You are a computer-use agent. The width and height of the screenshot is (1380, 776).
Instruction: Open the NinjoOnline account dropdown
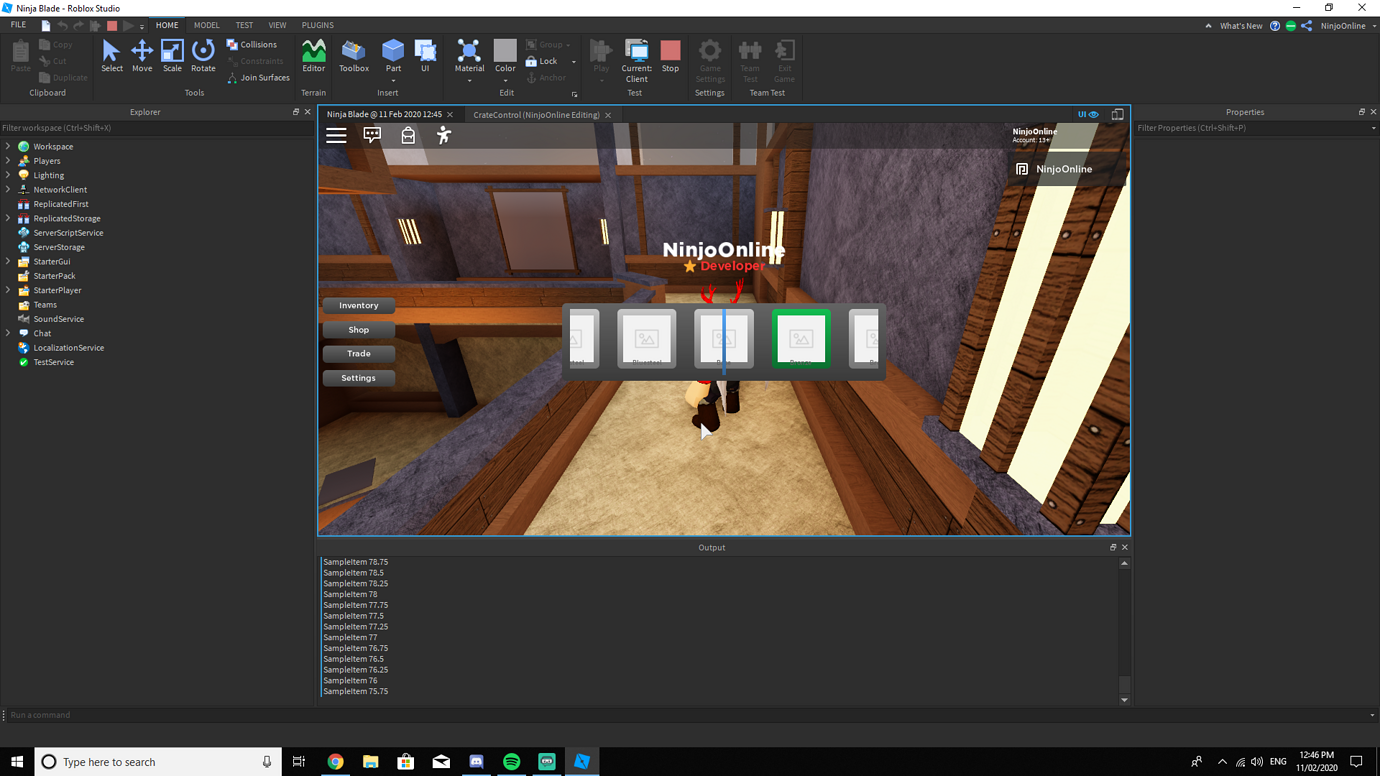click(1347, 26)
